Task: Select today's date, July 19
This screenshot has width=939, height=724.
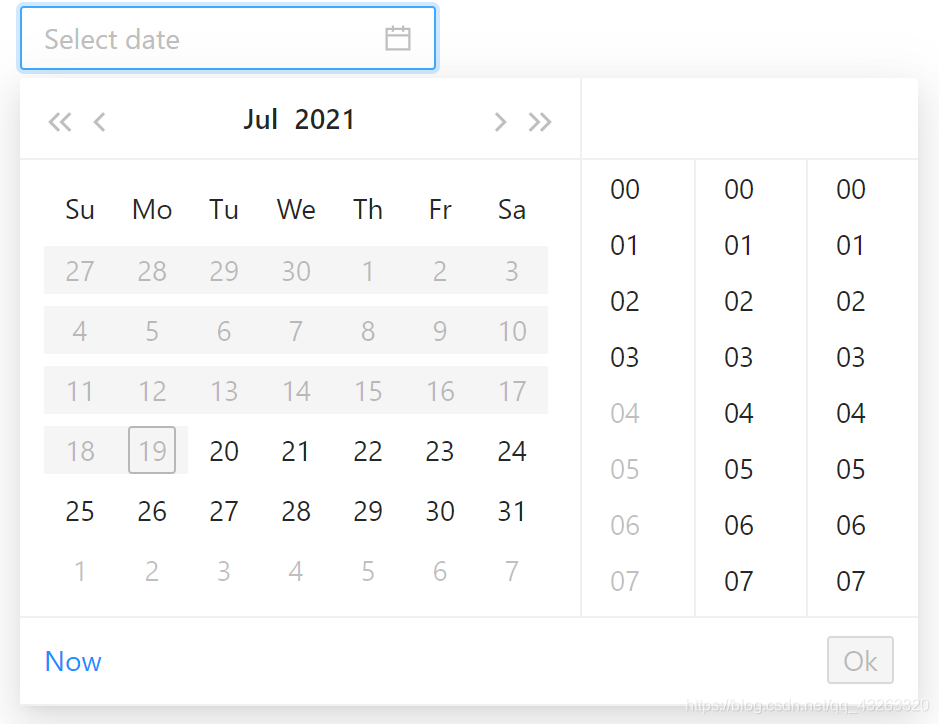Action: 152,451
